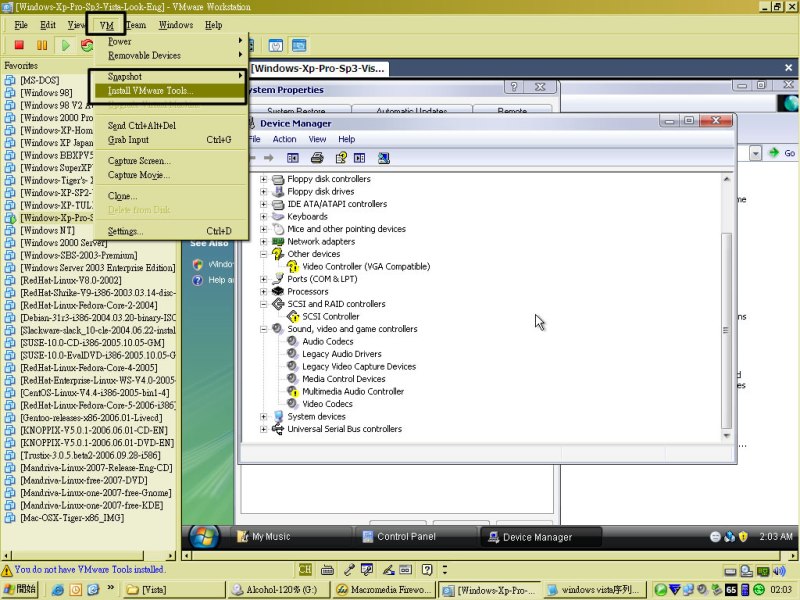Open the Power submenu
This screenshot has height=600, width=800.
(x=168, y=41)
